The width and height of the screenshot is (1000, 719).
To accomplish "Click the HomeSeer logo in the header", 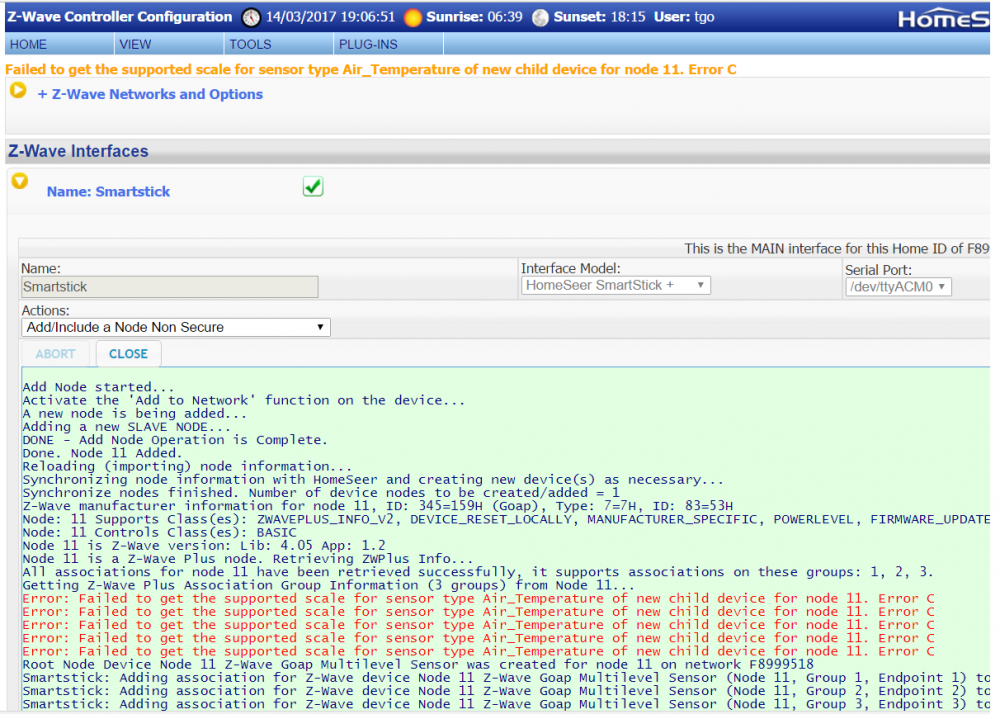I will [942, 18].
